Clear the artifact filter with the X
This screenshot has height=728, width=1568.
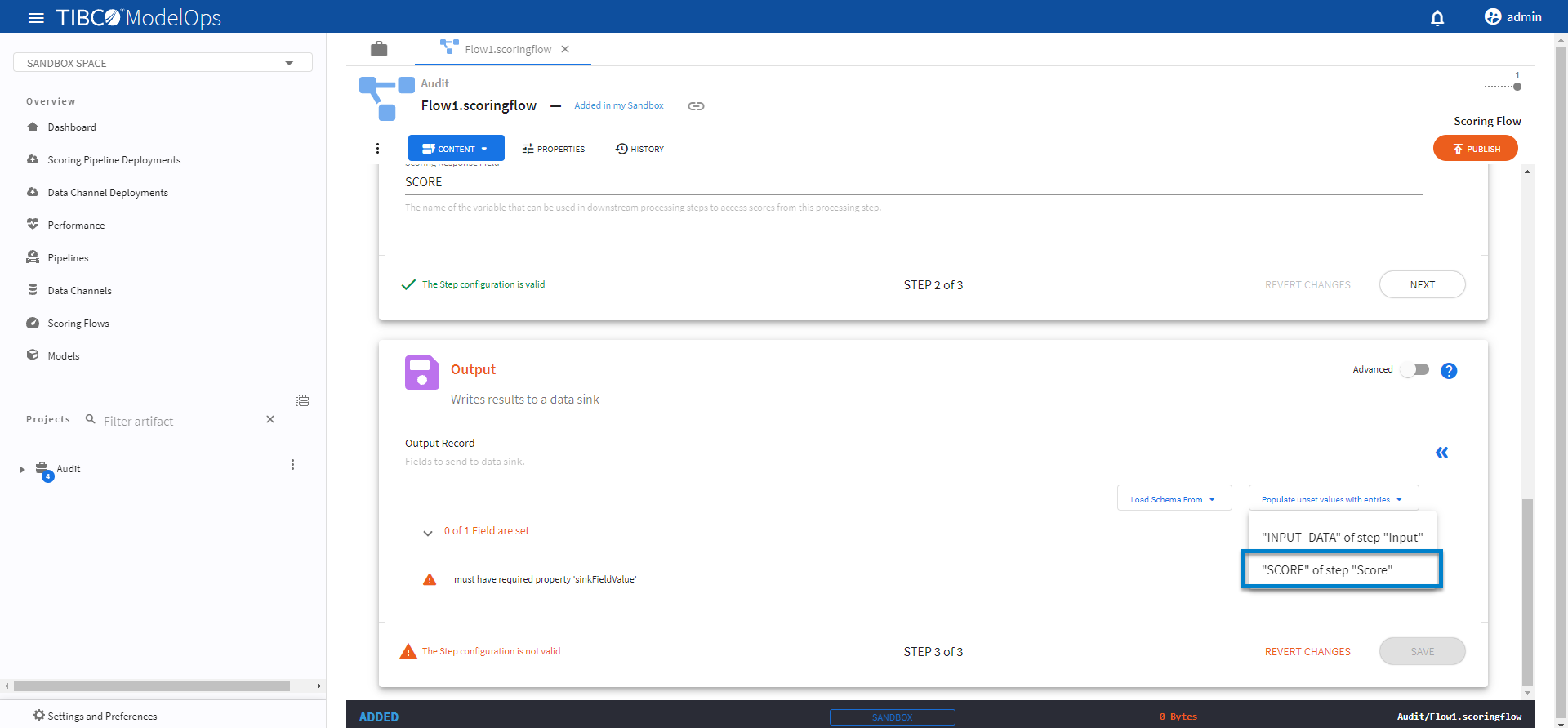tap(270, 419)
